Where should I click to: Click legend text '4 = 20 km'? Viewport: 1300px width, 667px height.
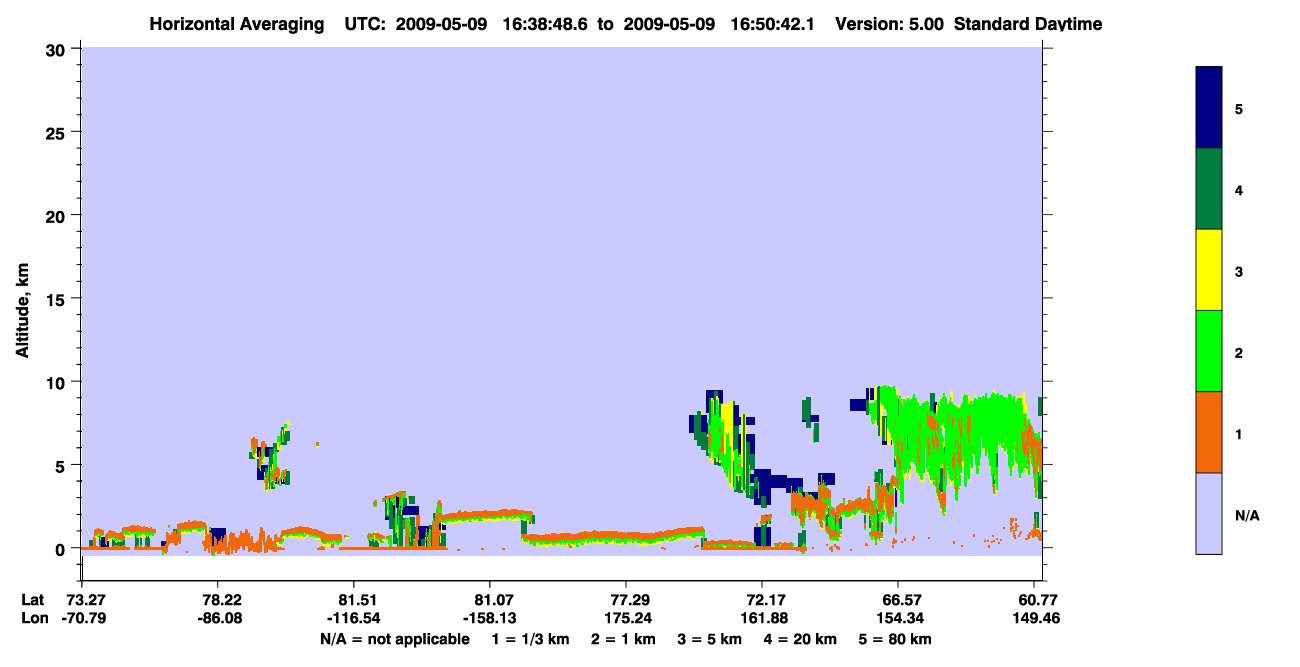(x=800, y=639)
